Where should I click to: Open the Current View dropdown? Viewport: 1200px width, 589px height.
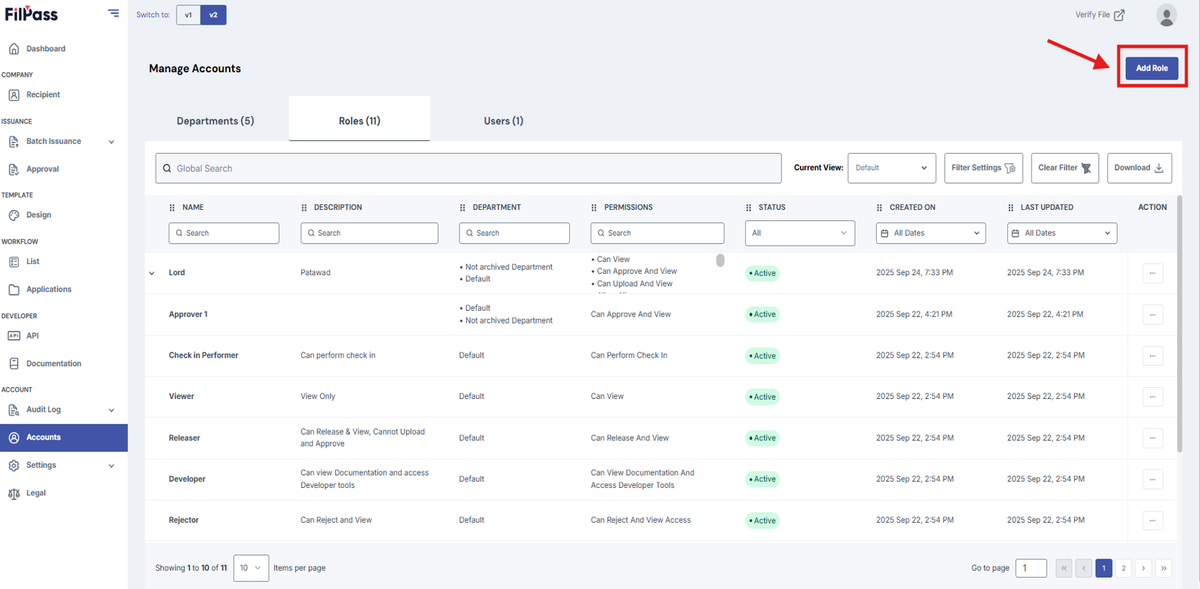(891, 168)
